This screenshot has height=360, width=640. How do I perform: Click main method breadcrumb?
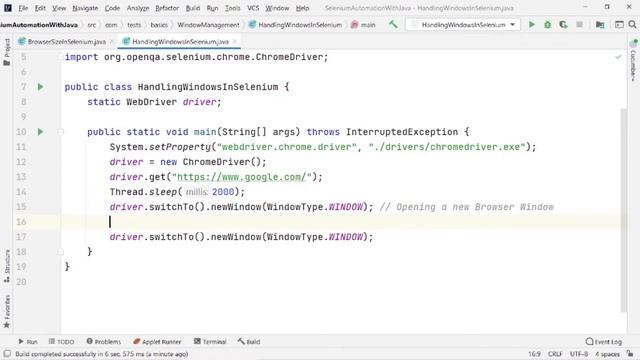pyautogui.click(x=363, y=25)
